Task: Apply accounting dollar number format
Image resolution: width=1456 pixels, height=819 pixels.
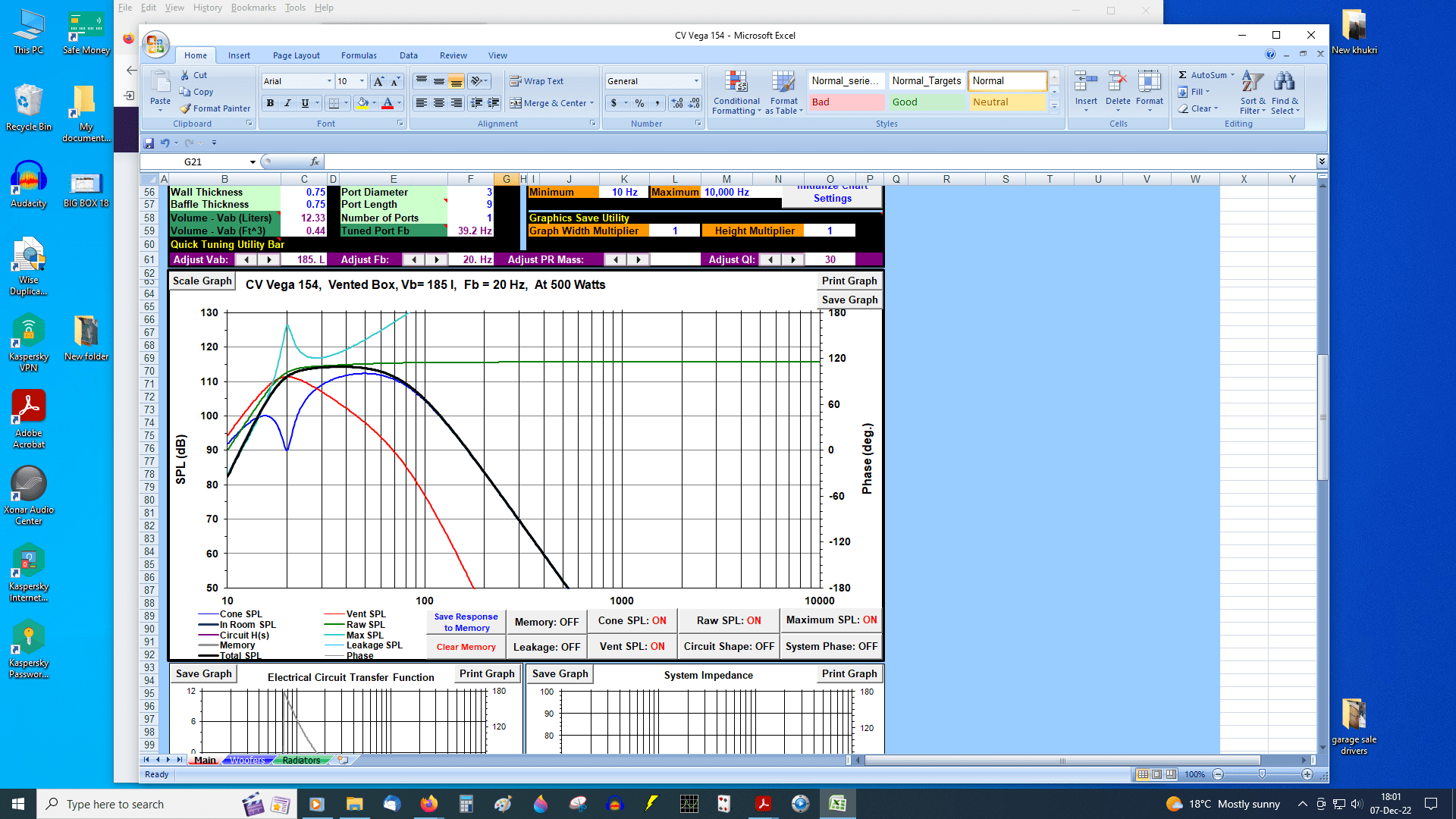Action: coord(613,103)
